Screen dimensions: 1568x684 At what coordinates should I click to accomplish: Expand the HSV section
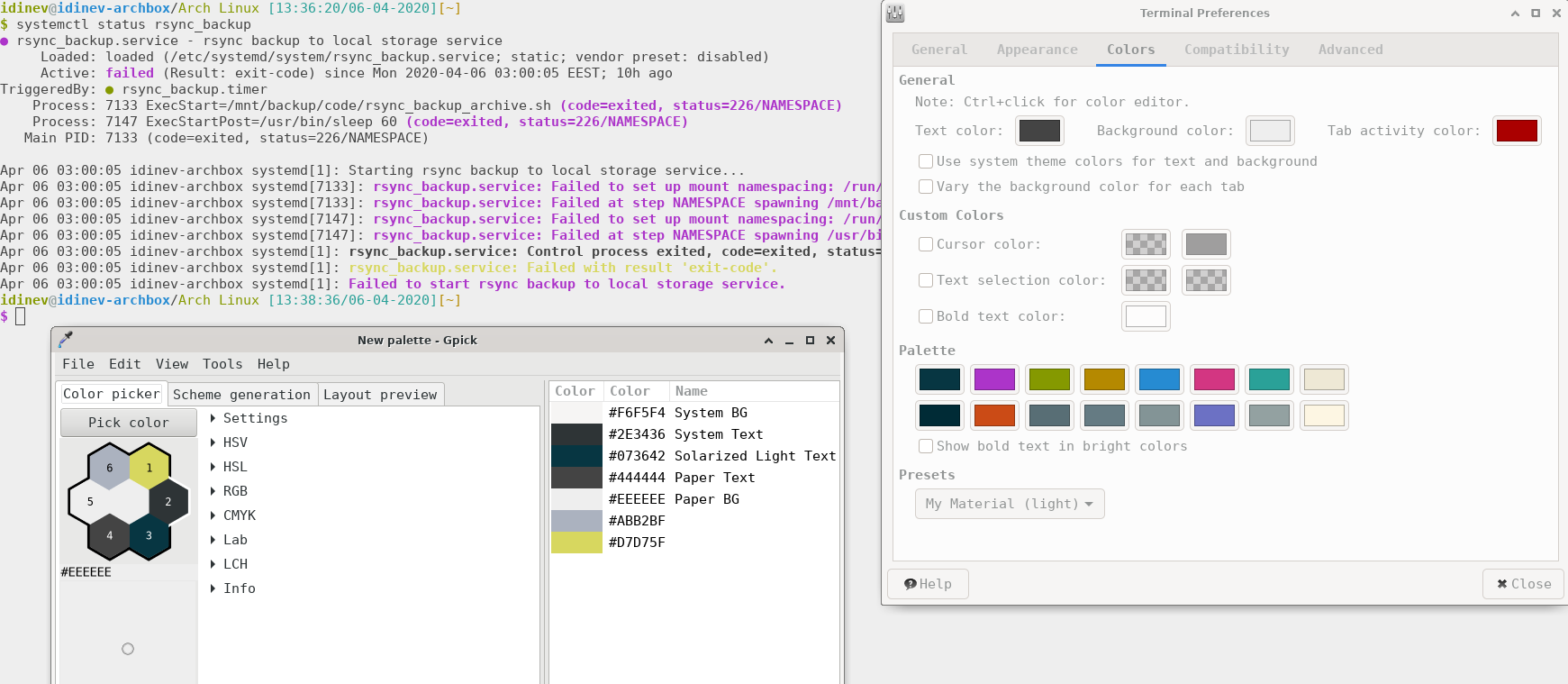click(213, 442)
